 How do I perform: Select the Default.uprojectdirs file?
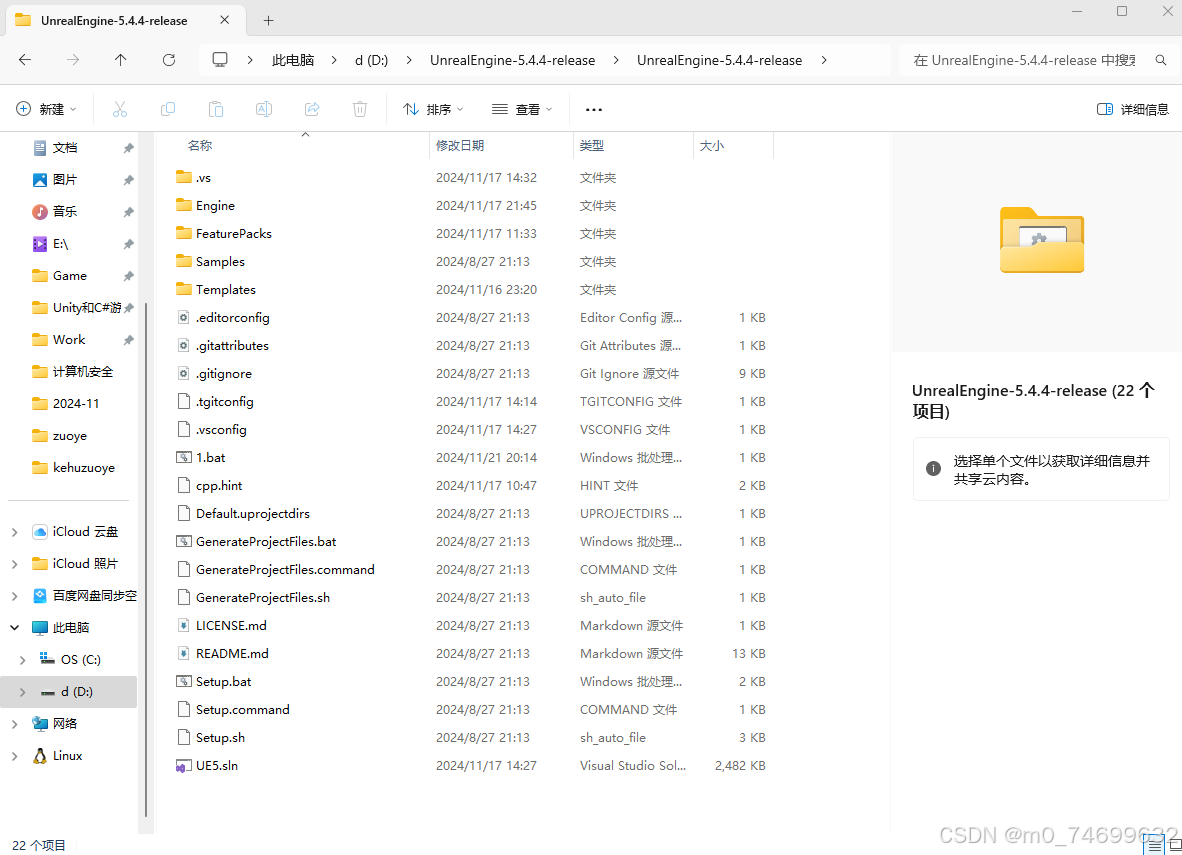tap(253, 513)
